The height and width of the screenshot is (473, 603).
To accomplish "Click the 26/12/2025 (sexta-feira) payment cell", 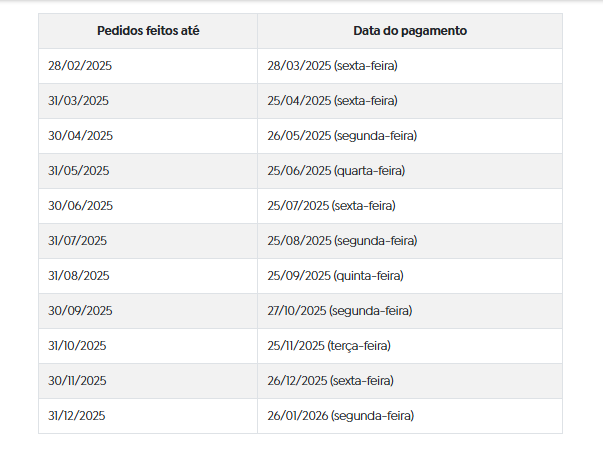I will tap(410, 381).
